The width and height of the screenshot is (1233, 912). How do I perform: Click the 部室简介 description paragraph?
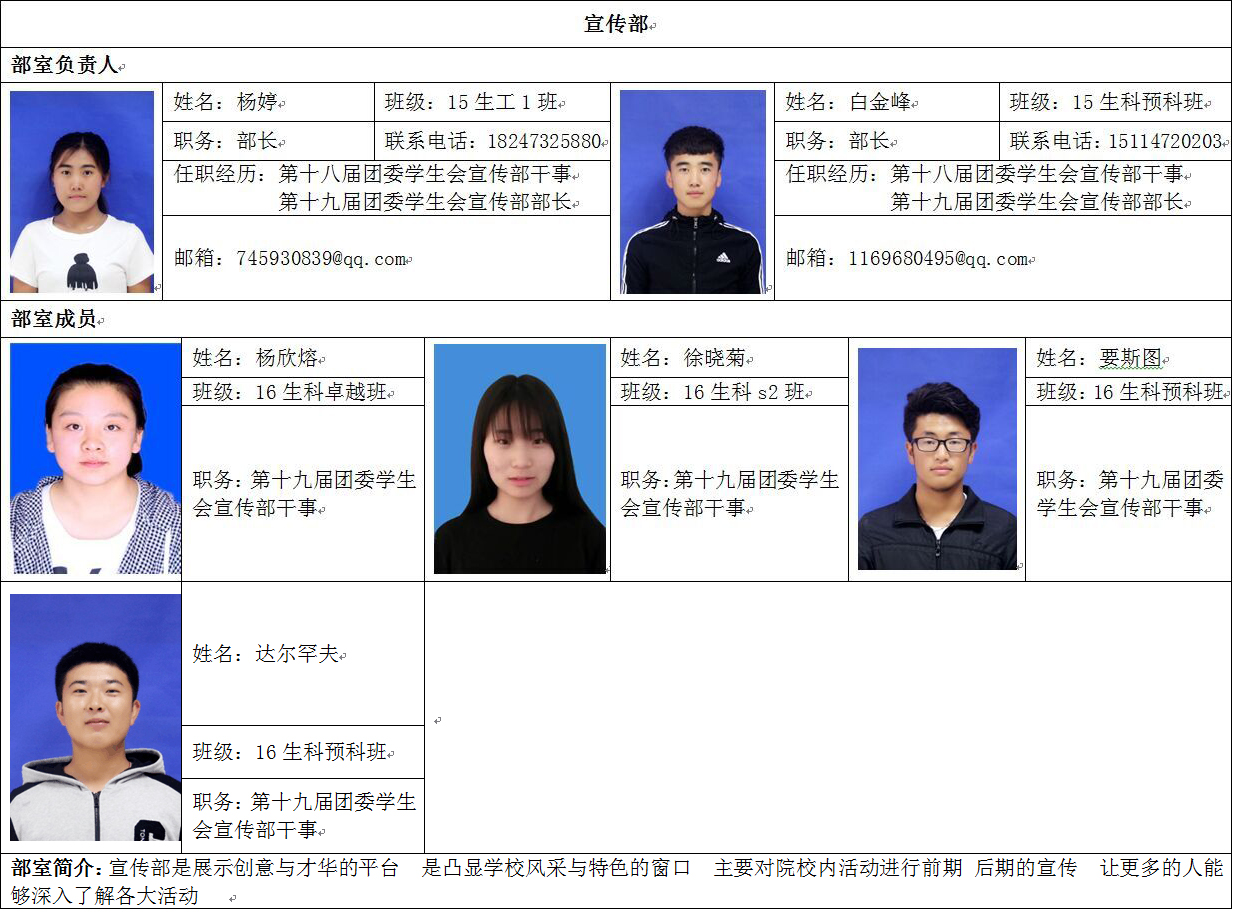tap(616, 880)
